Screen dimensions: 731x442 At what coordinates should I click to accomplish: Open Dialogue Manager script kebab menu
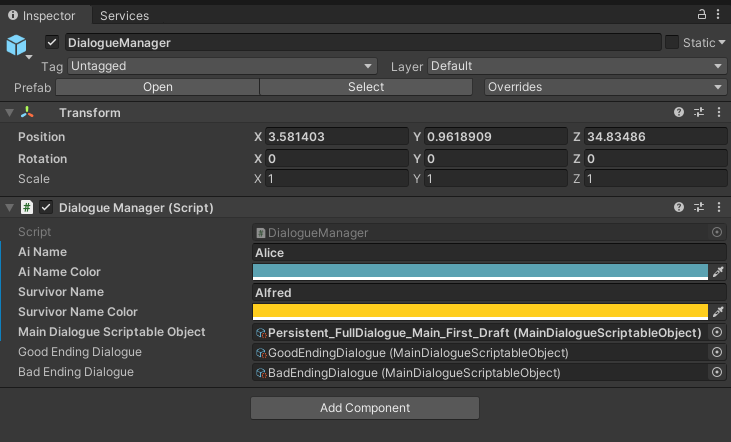click(719, 207)
